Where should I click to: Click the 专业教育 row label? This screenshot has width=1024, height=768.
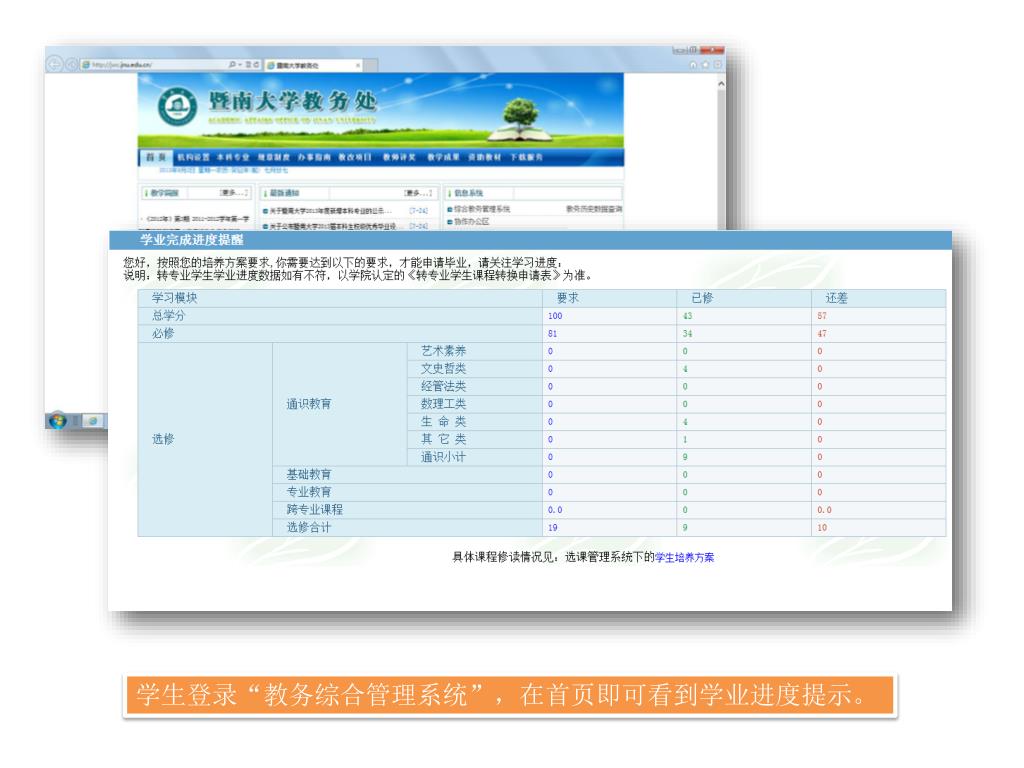[308, 492]
